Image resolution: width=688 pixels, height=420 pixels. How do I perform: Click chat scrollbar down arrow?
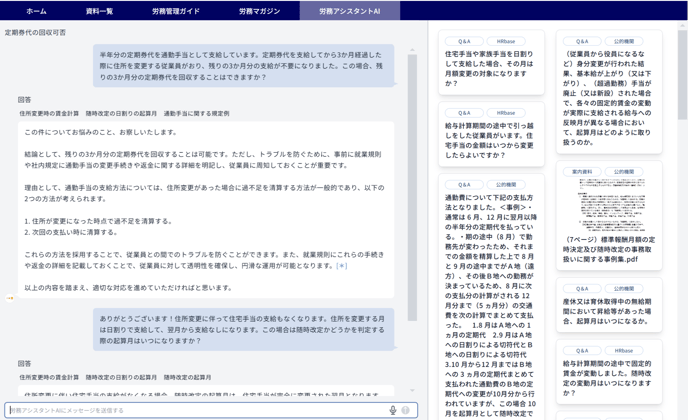(x=412, y=390)
